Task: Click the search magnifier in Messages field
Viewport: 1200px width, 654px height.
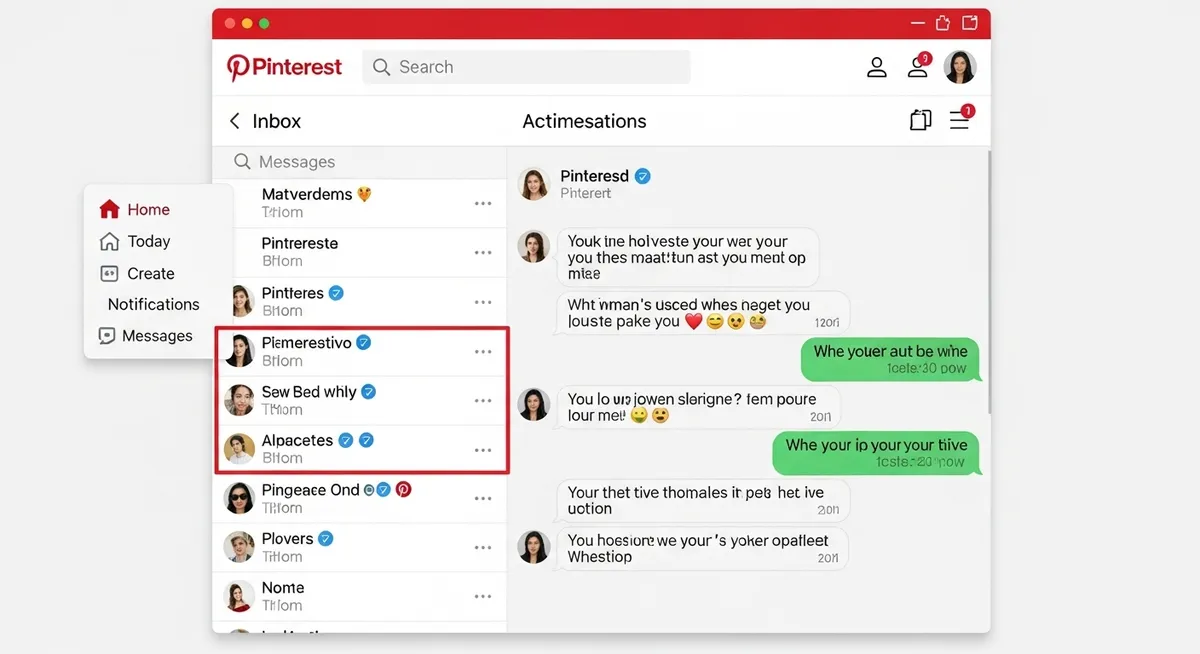Action: 241,161
